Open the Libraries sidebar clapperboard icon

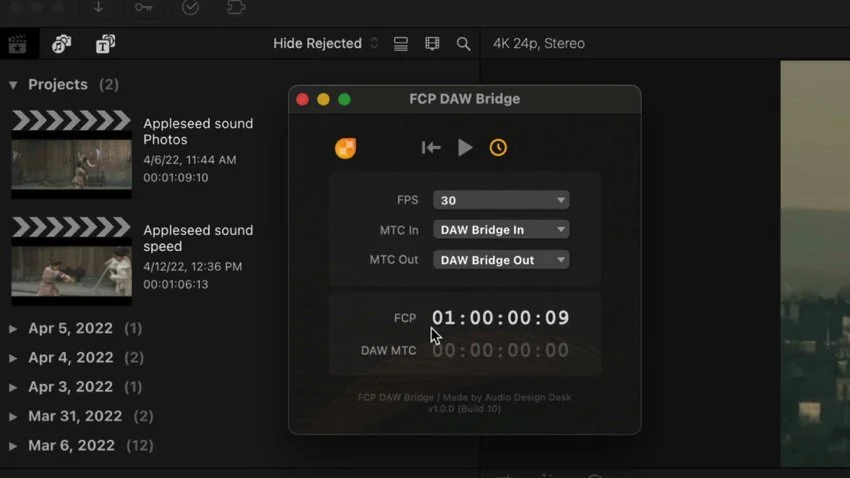click(17, 44)
